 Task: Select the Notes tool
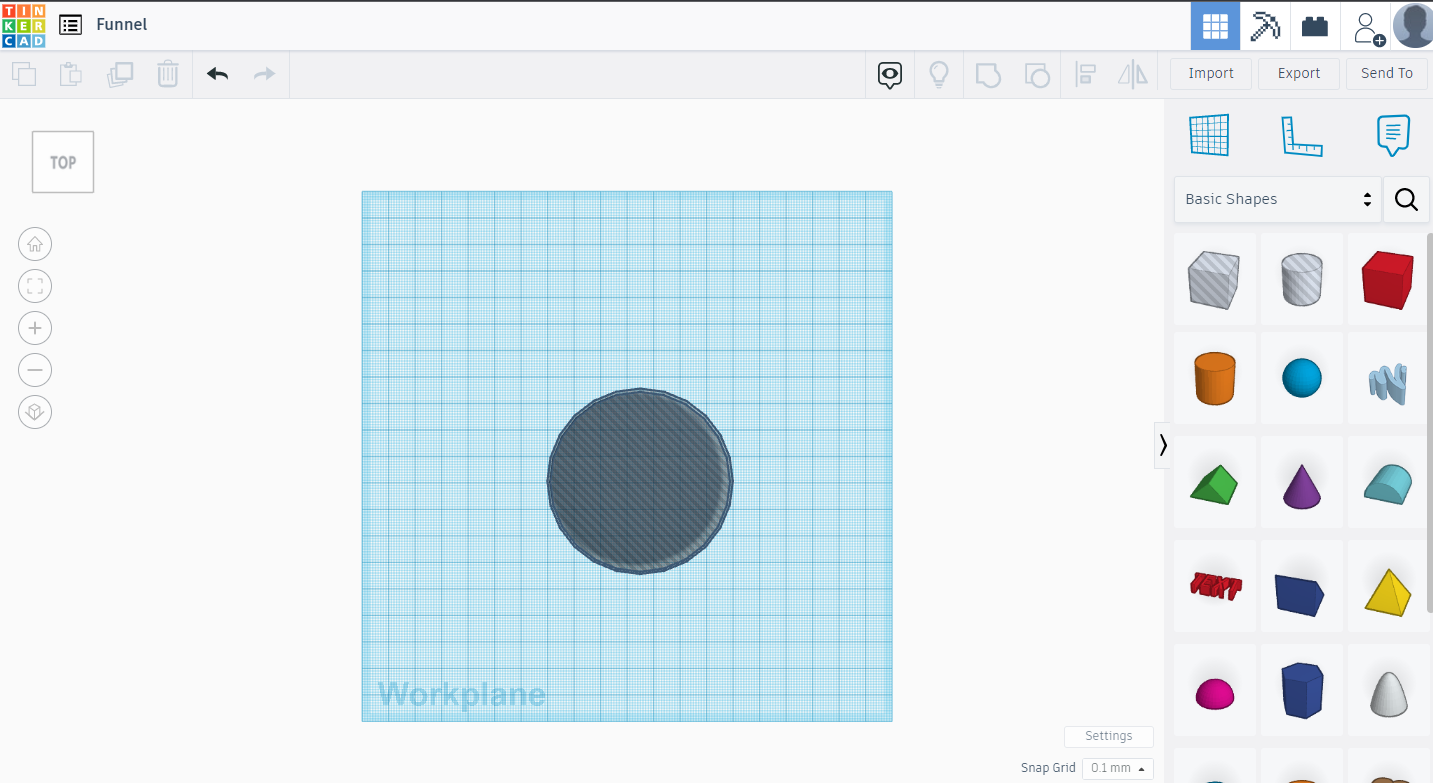click(x=1393, y=135)
